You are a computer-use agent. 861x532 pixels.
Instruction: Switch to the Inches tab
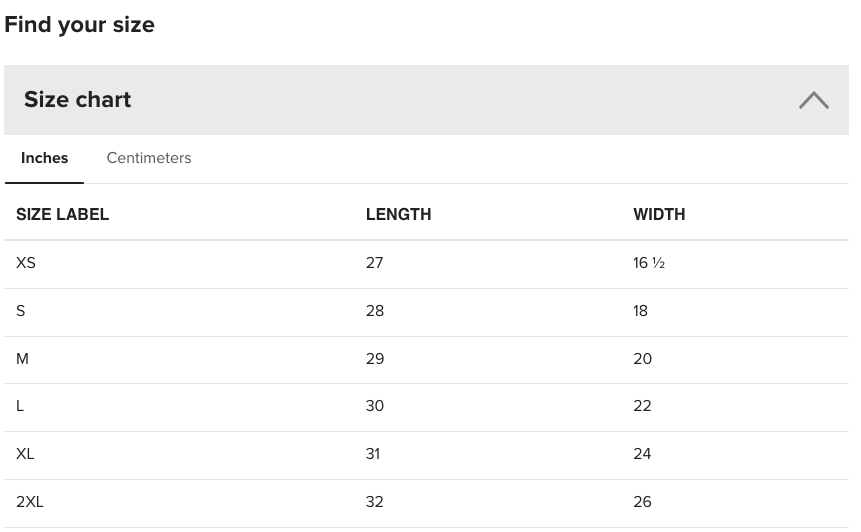click(x=45, y=158)
